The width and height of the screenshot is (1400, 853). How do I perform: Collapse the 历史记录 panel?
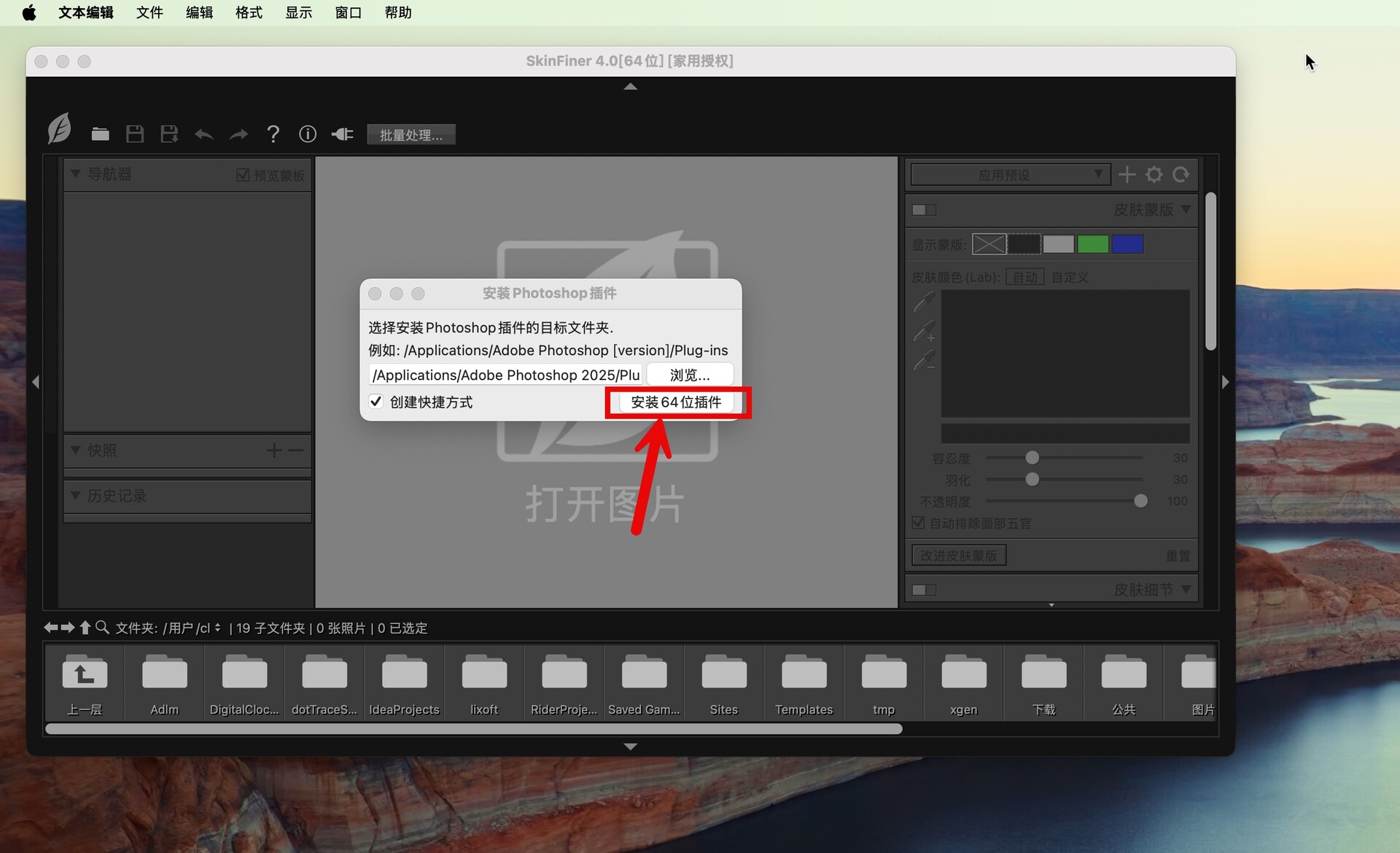tap(75, 496)
